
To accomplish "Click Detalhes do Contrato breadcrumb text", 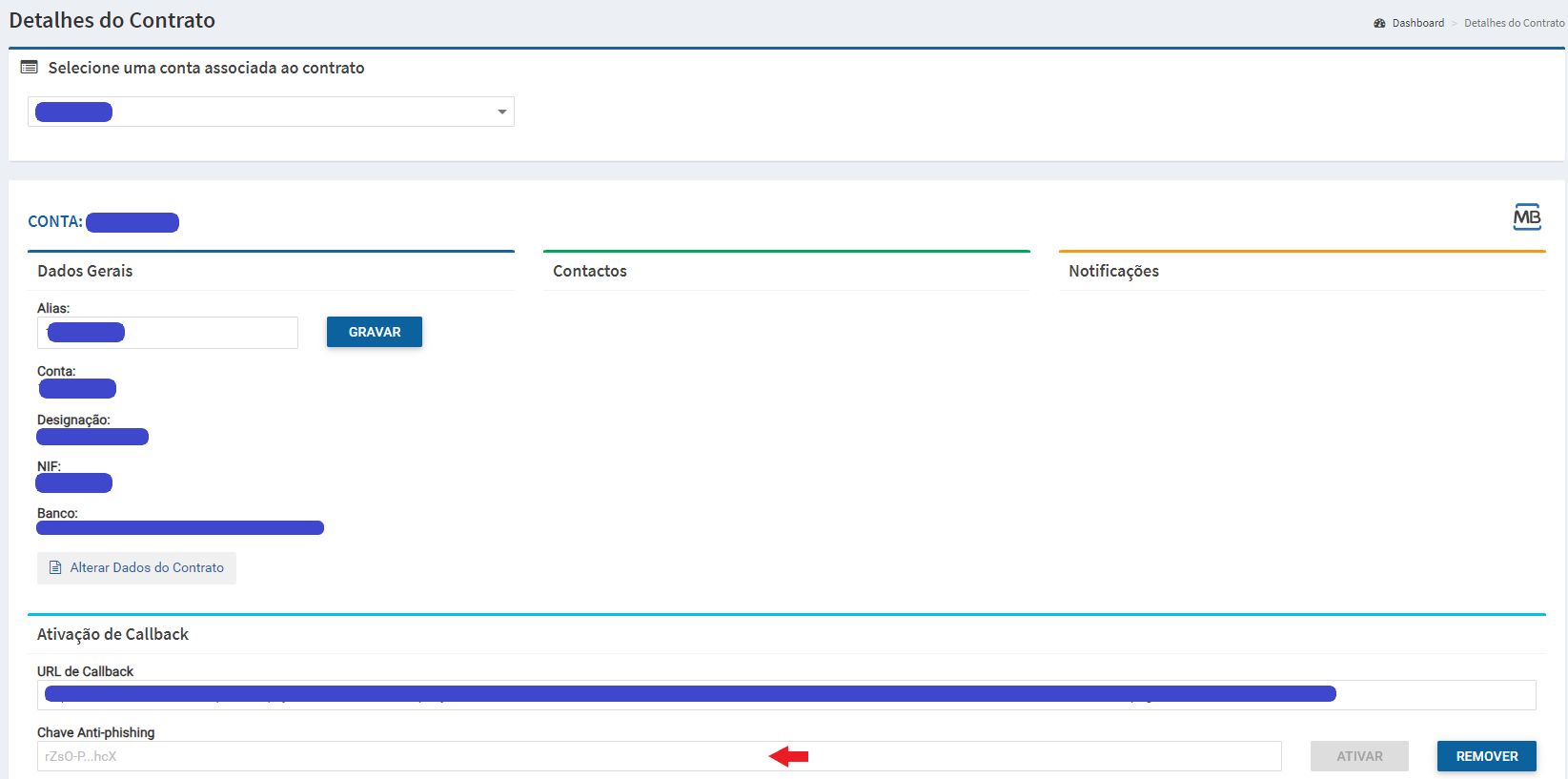I will point(1514,23).
